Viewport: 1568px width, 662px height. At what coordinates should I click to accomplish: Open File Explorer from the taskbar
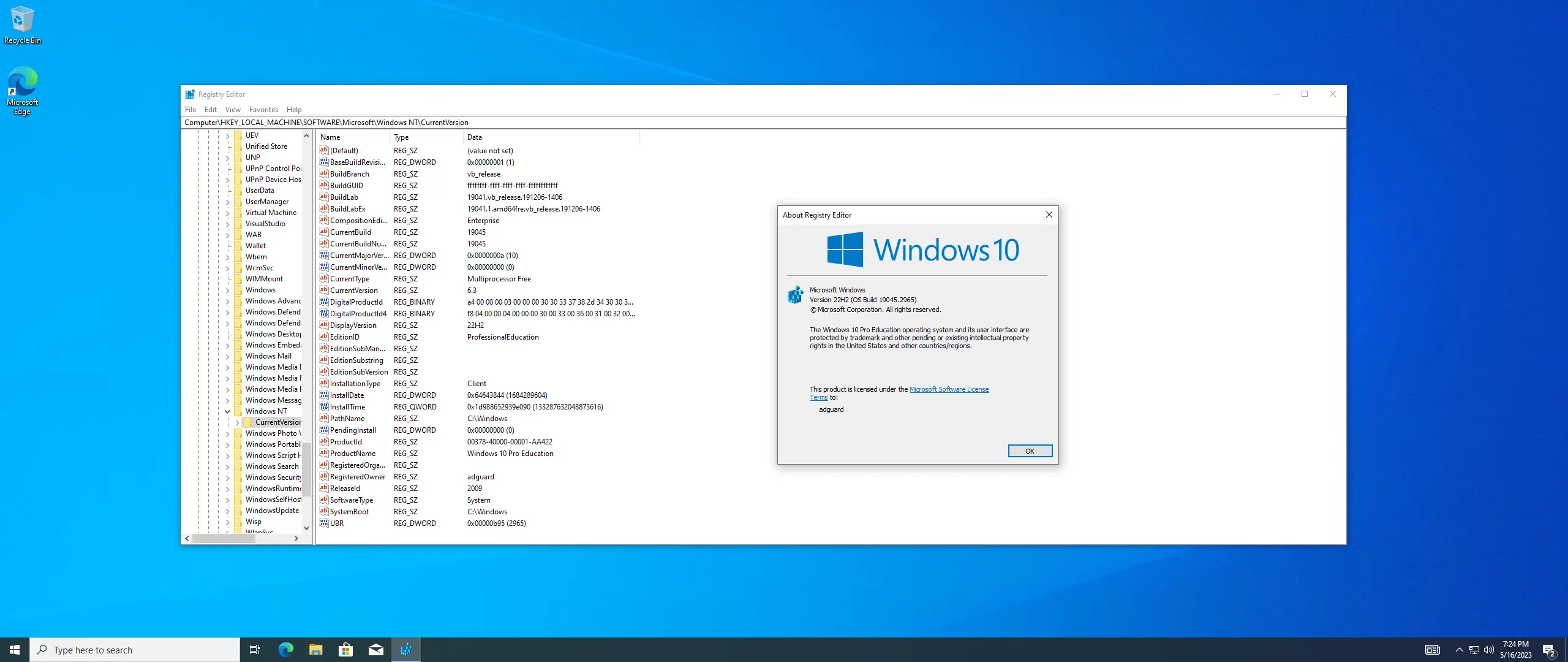point(315,650)
